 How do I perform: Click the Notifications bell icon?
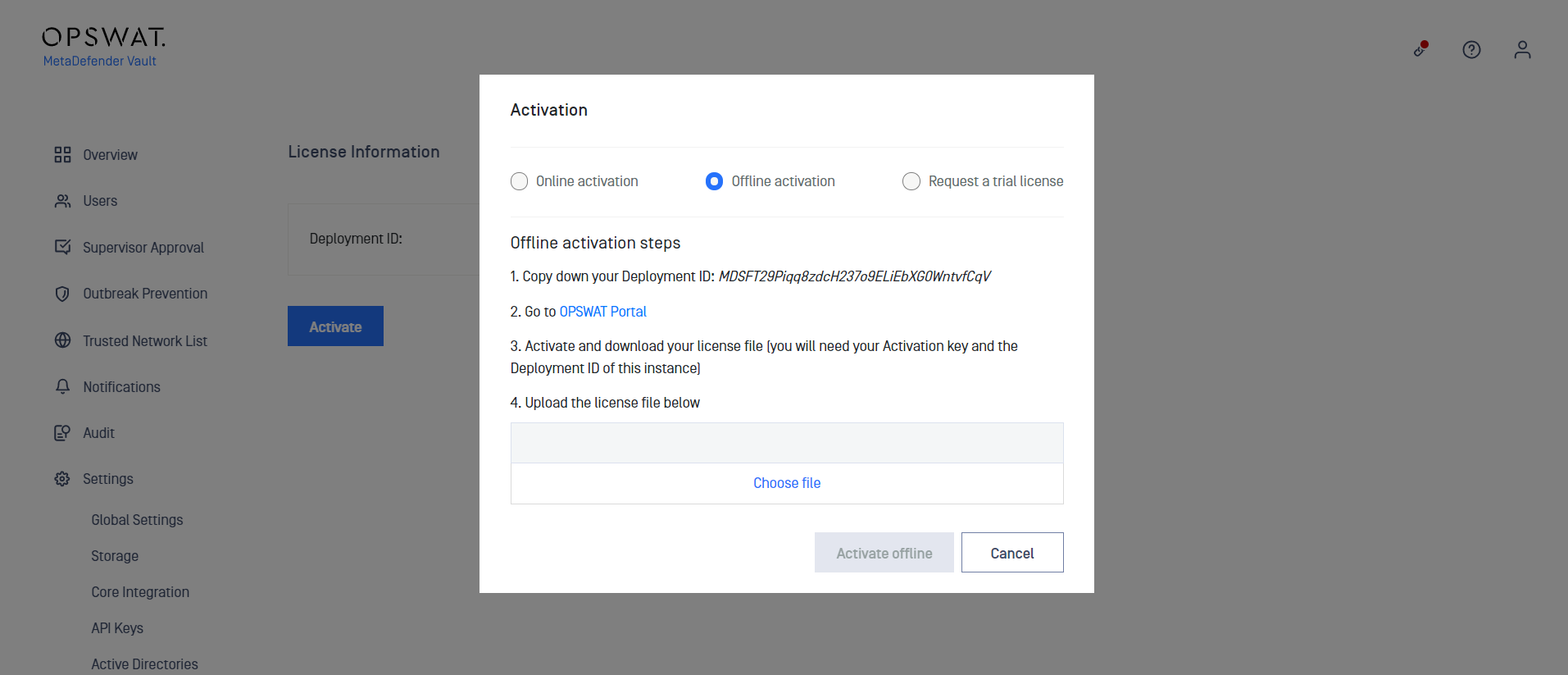[x=62, y=386]
